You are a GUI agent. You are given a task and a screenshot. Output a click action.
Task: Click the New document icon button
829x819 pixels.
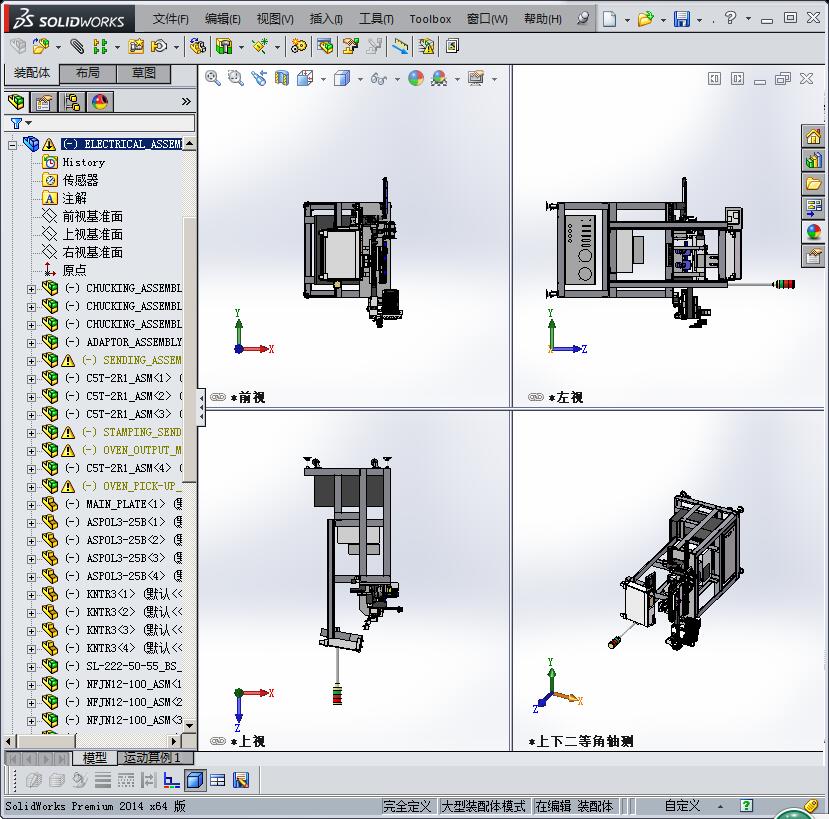tap(609, 20)
